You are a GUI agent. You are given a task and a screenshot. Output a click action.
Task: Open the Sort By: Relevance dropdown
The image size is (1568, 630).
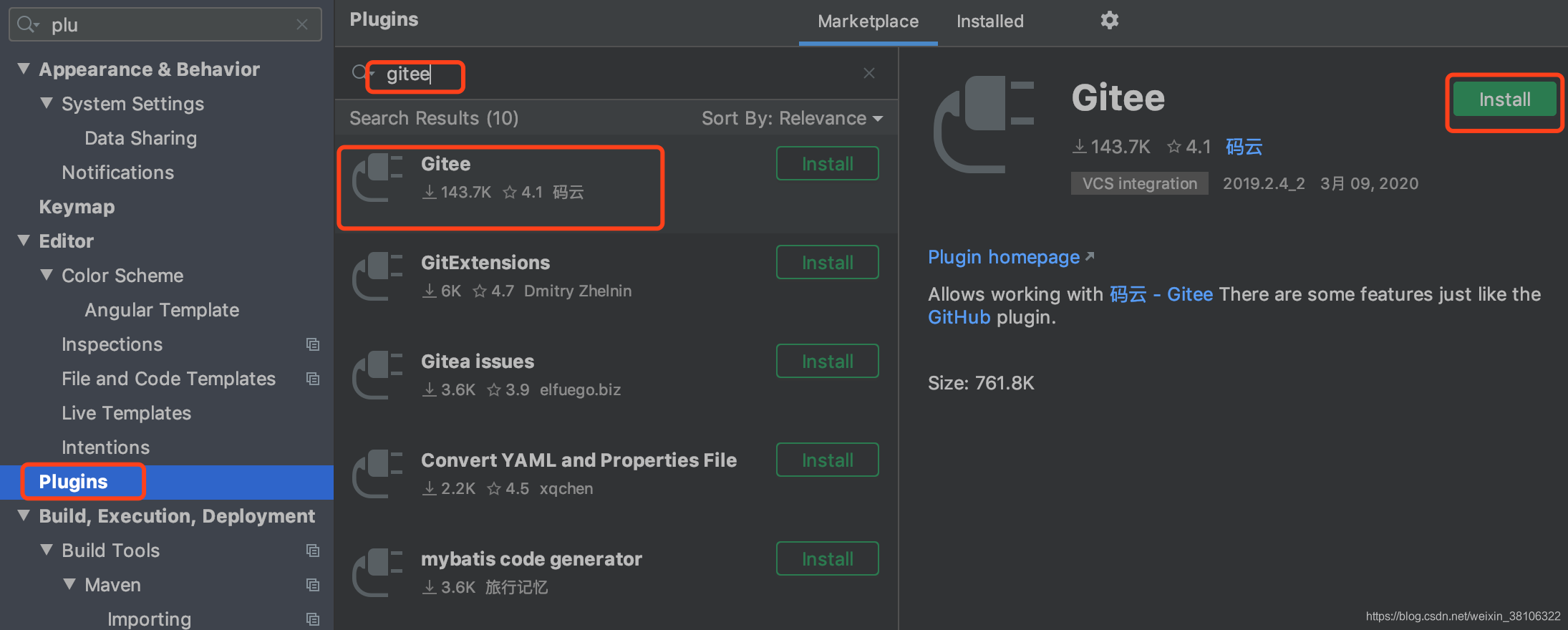(x=792, y=118)
